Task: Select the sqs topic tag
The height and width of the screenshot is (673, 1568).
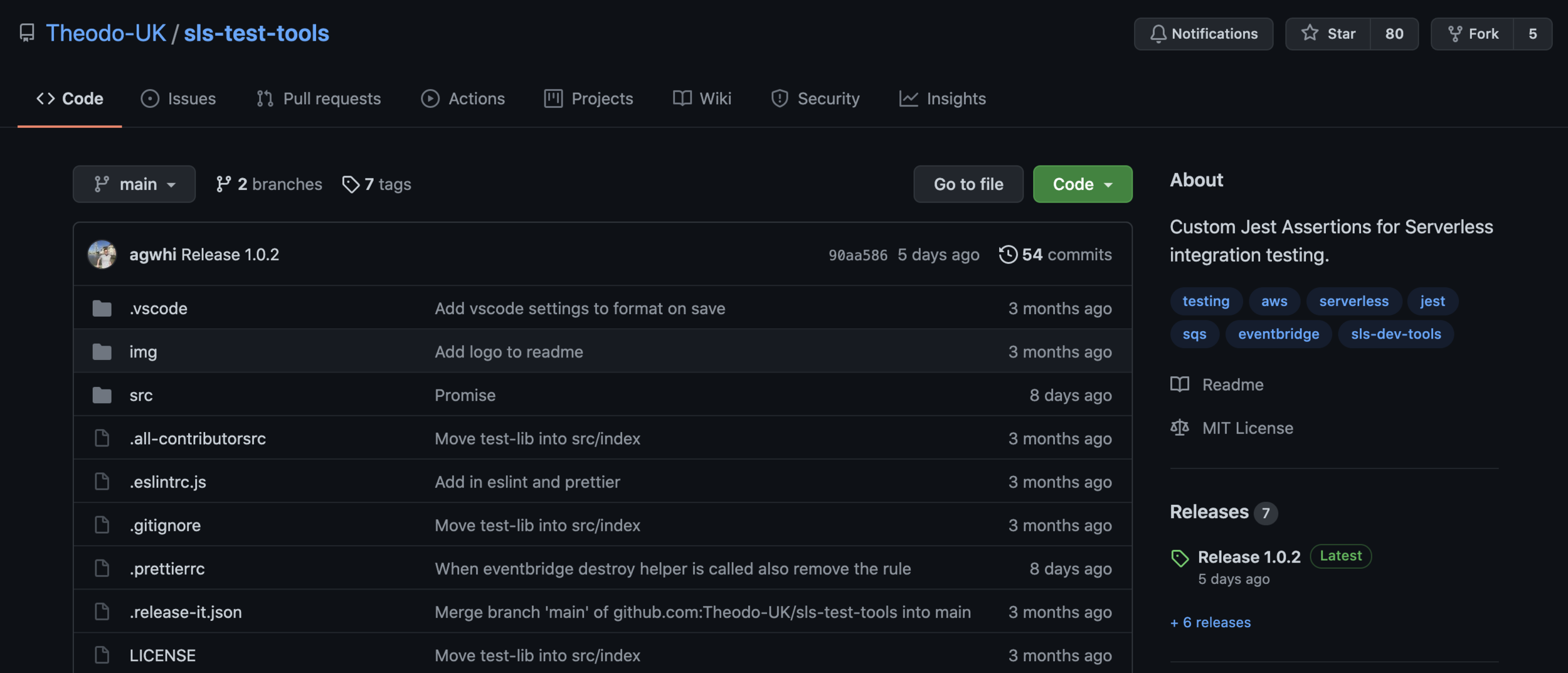Action: click(x=1194, y=334)
